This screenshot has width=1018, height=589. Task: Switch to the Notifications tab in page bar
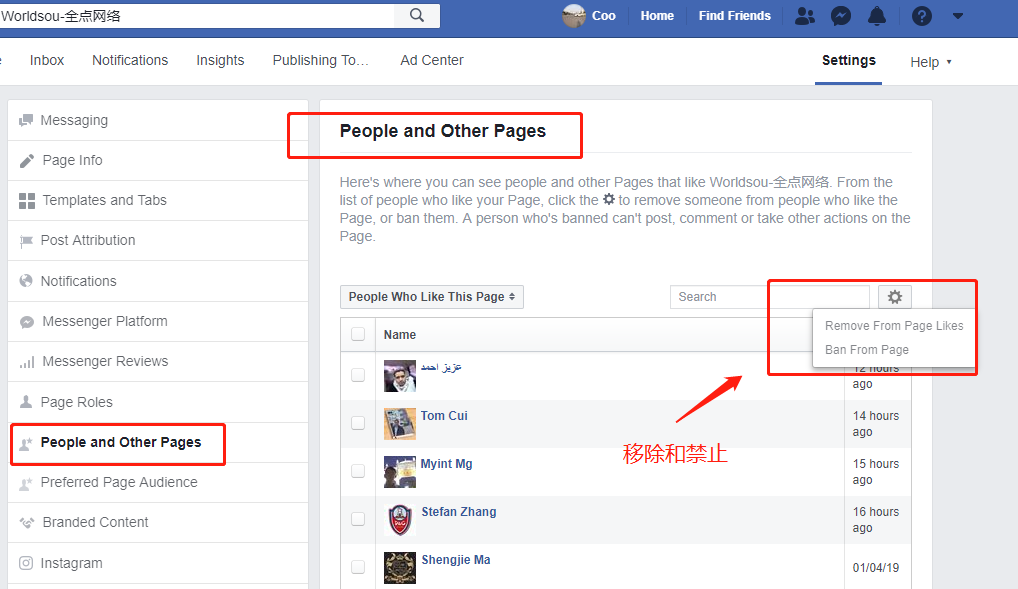[x=130, y=60]
